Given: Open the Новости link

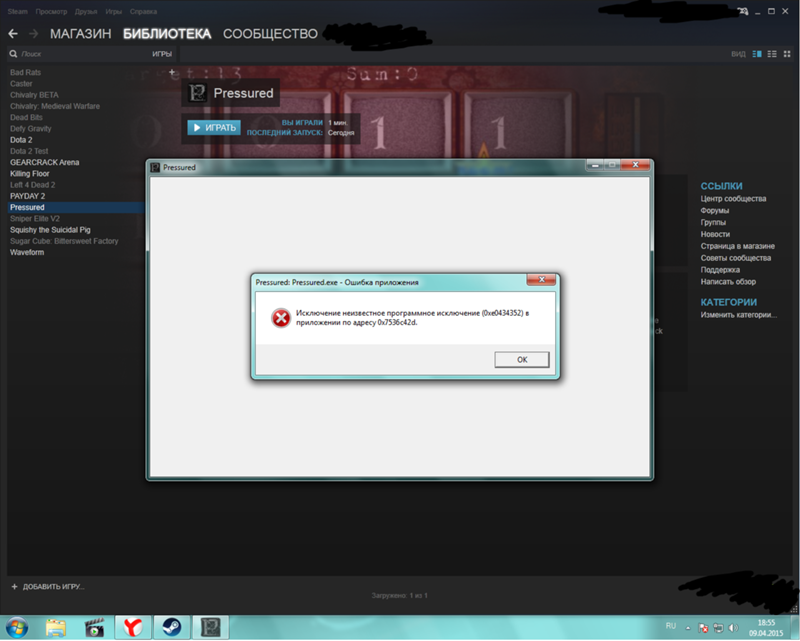Looking at the screenshot, I should click(x=715, y=234).
